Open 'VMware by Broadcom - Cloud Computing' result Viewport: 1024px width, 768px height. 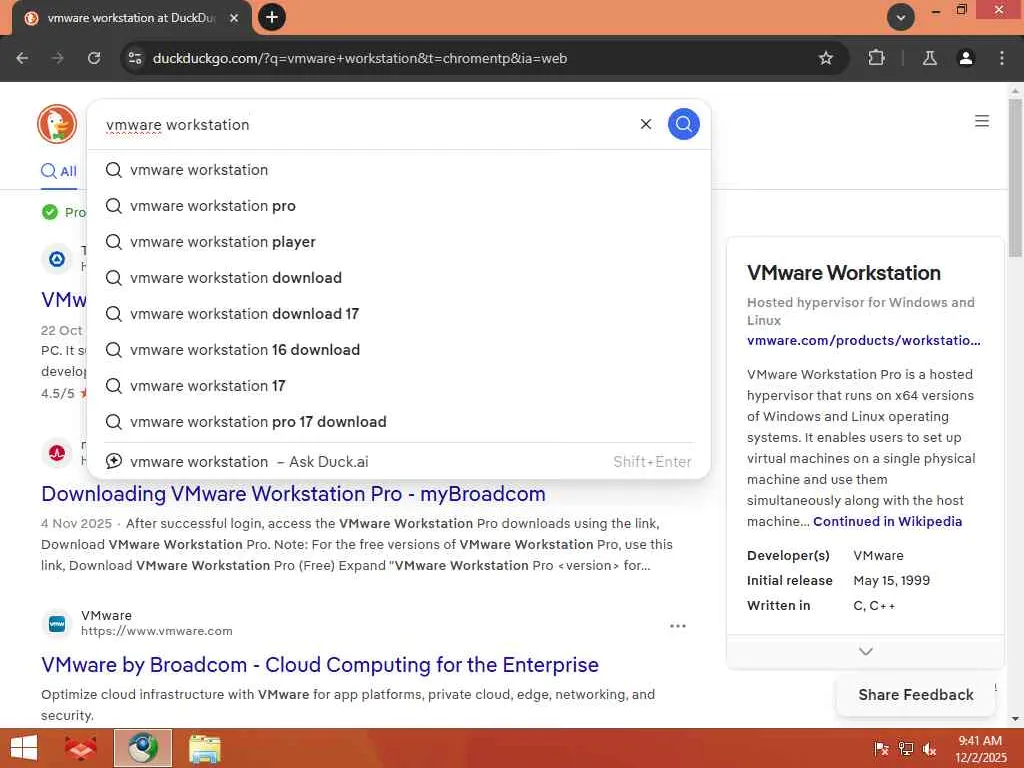[320, 665]
